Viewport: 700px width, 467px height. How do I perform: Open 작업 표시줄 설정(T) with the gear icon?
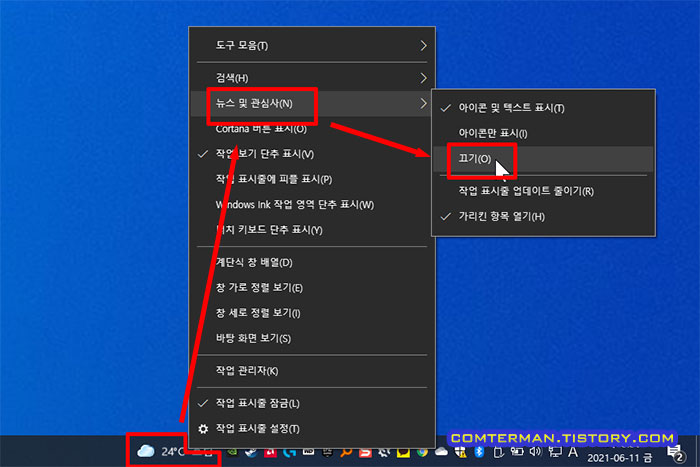point(312,429)
